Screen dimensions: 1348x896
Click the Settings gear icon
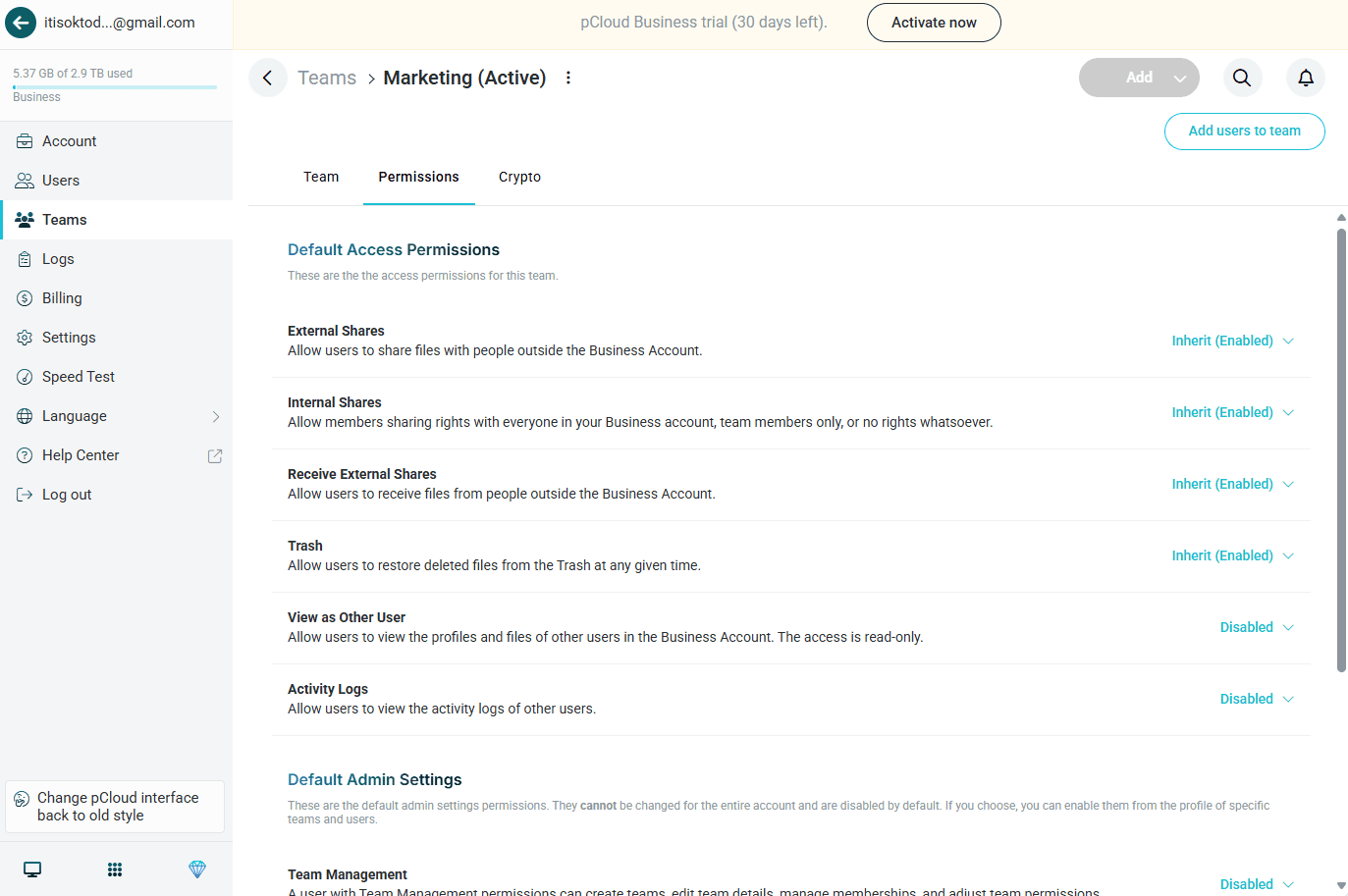click(25, 338)
